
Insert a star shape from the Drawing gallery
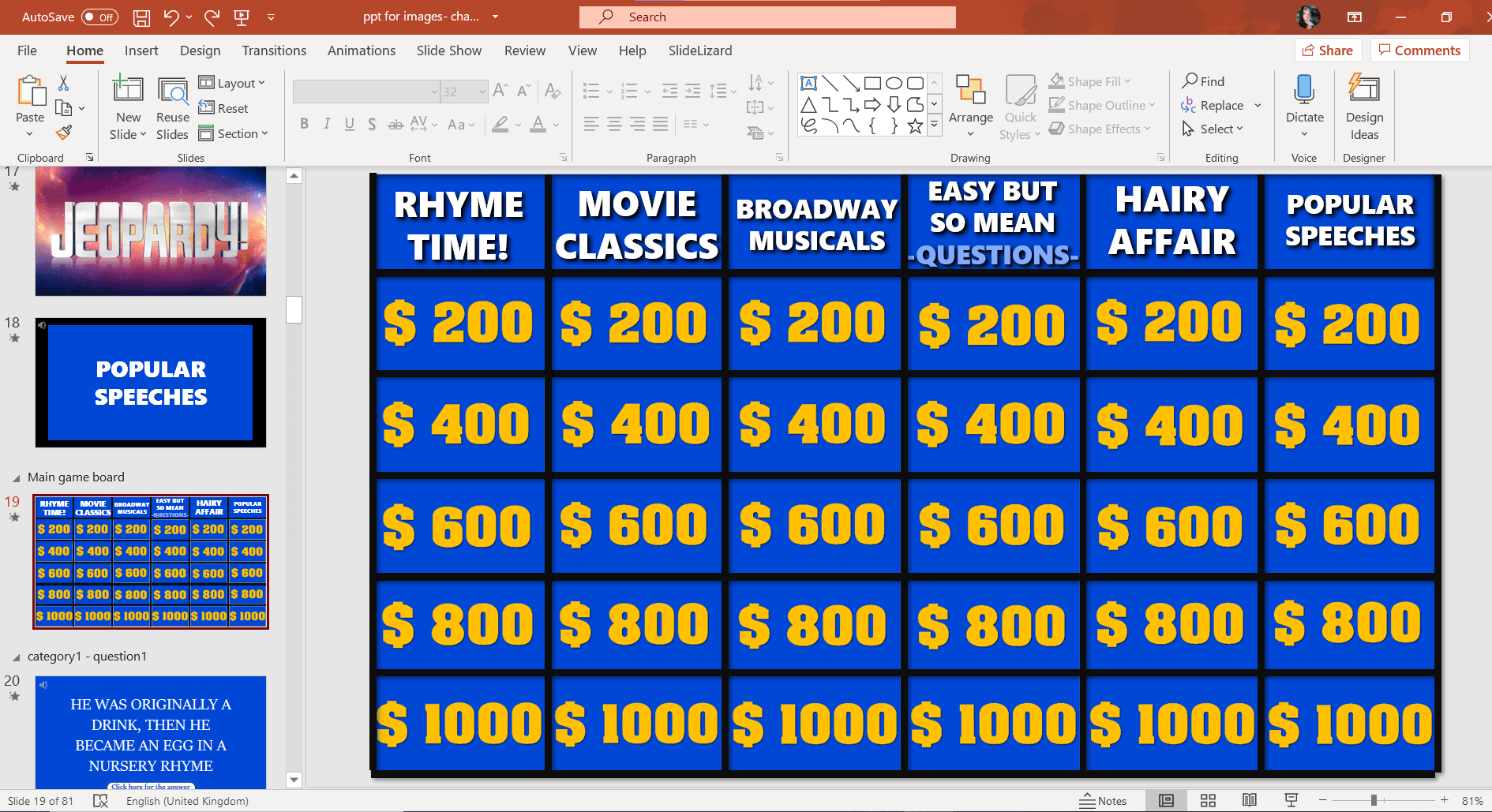[915, 123]
